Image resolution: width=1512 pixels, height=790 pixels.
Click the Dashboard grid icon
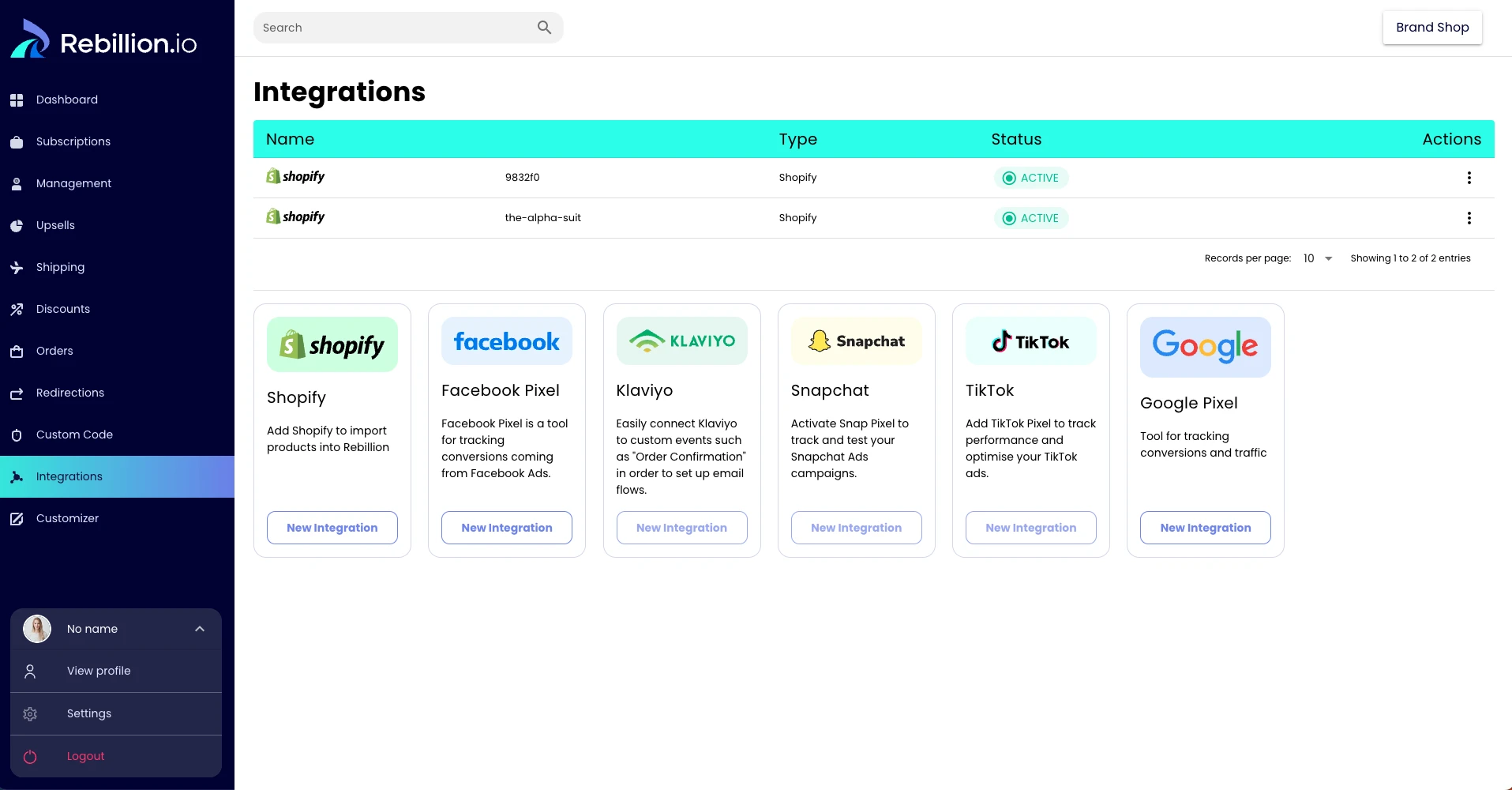pos(17,100)
